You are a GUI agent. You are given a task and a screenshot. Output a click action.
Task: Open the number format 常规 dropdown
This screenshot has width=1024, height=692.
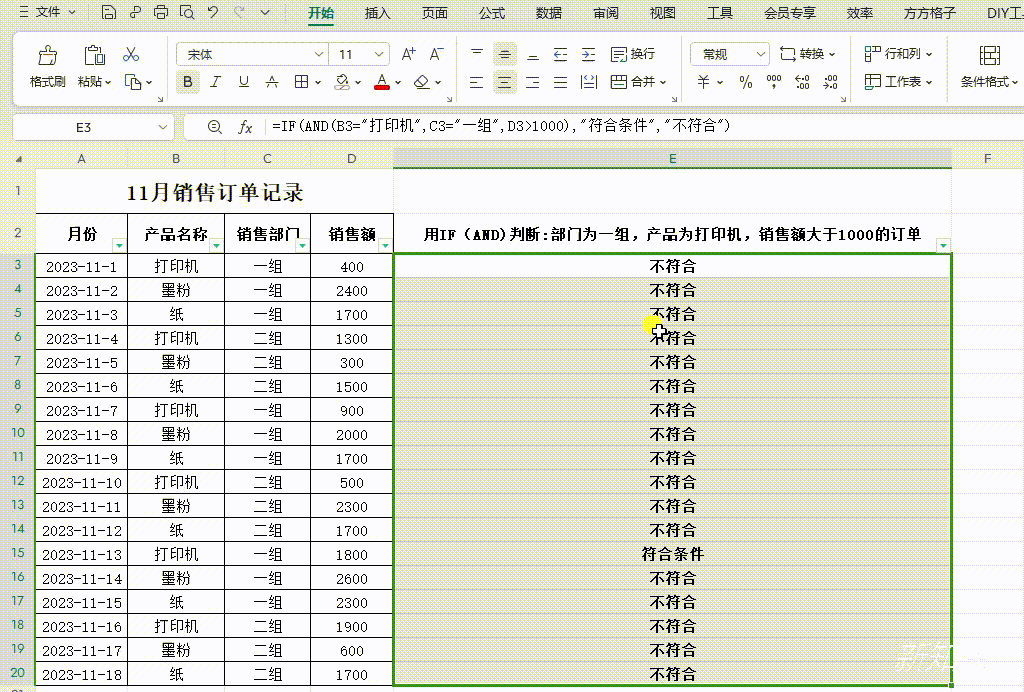[760, 54]
